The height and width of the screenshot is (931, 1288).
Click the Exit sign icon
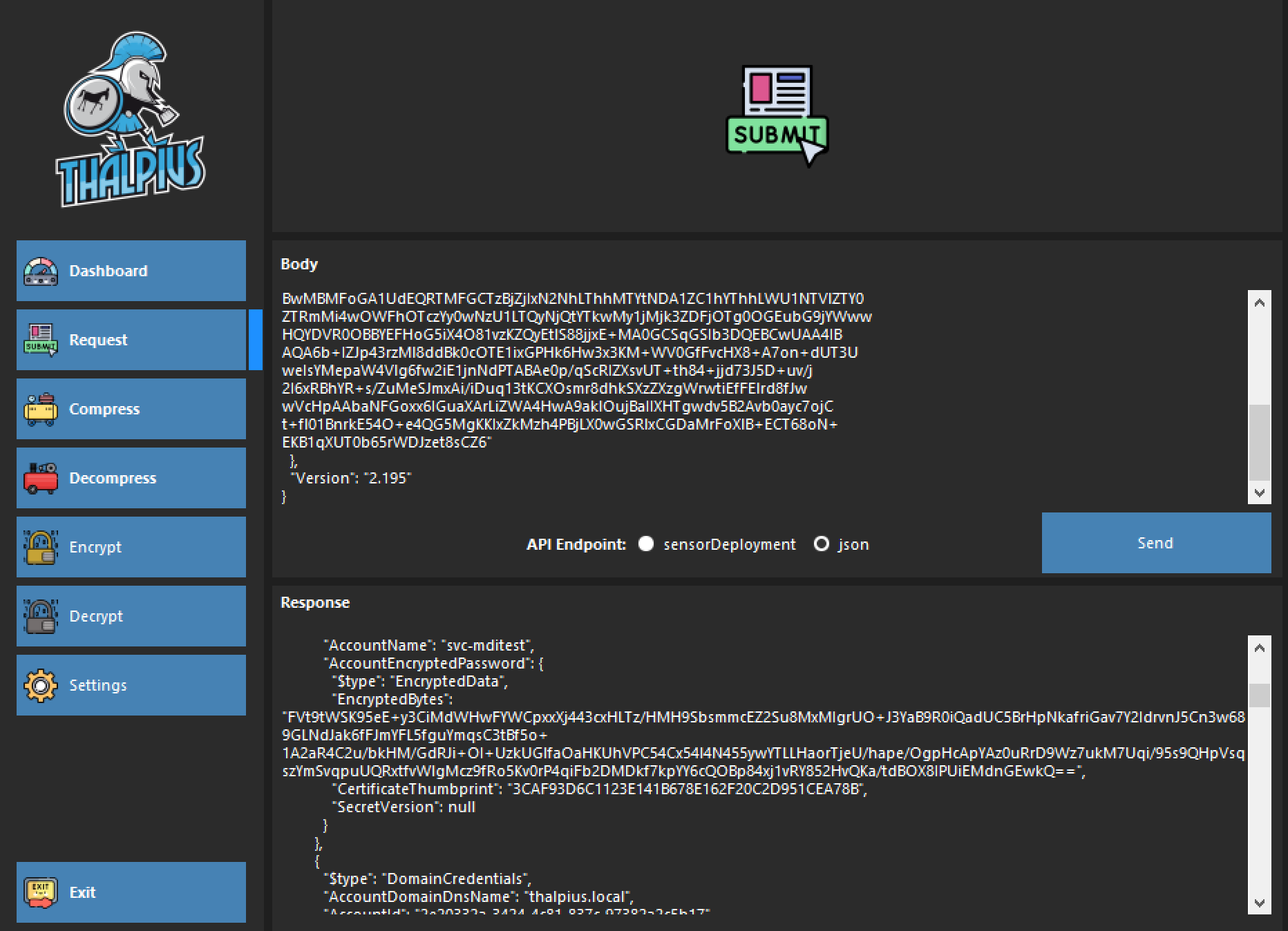pos(41,892)
